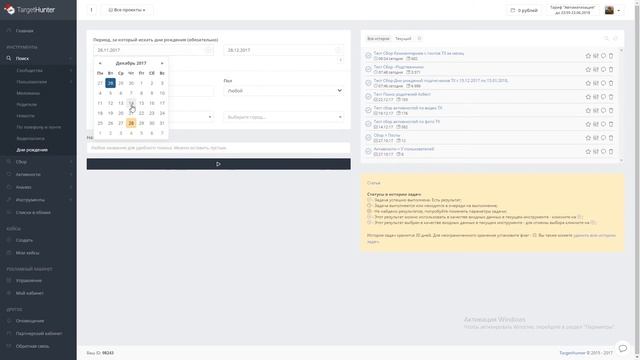Open the 'Выберите город' city dropdown
This screenshot has height=360, width=640.
[283, 117]
